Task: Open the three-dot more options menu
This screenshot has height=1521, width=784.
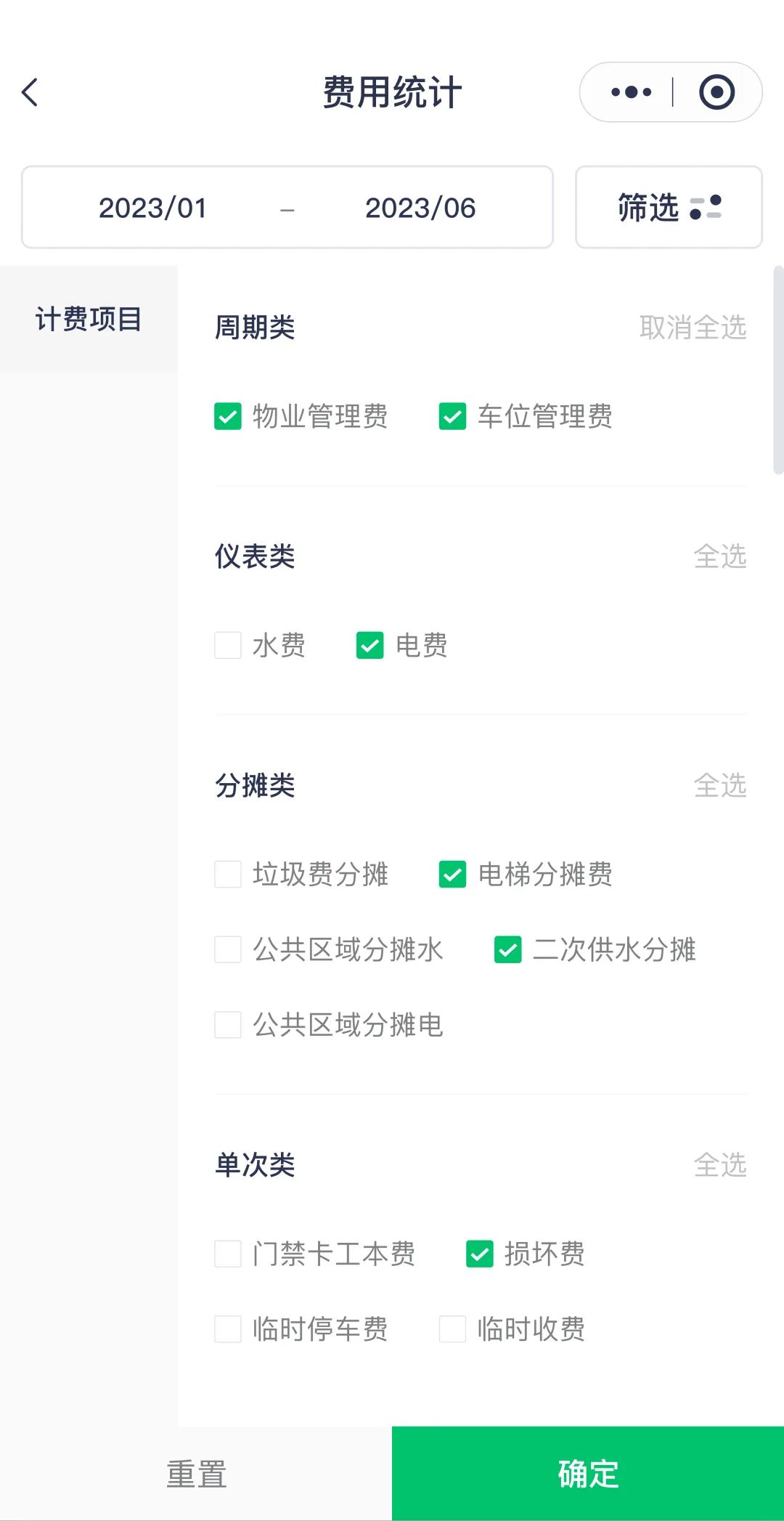Action: [x=631, y=92]
